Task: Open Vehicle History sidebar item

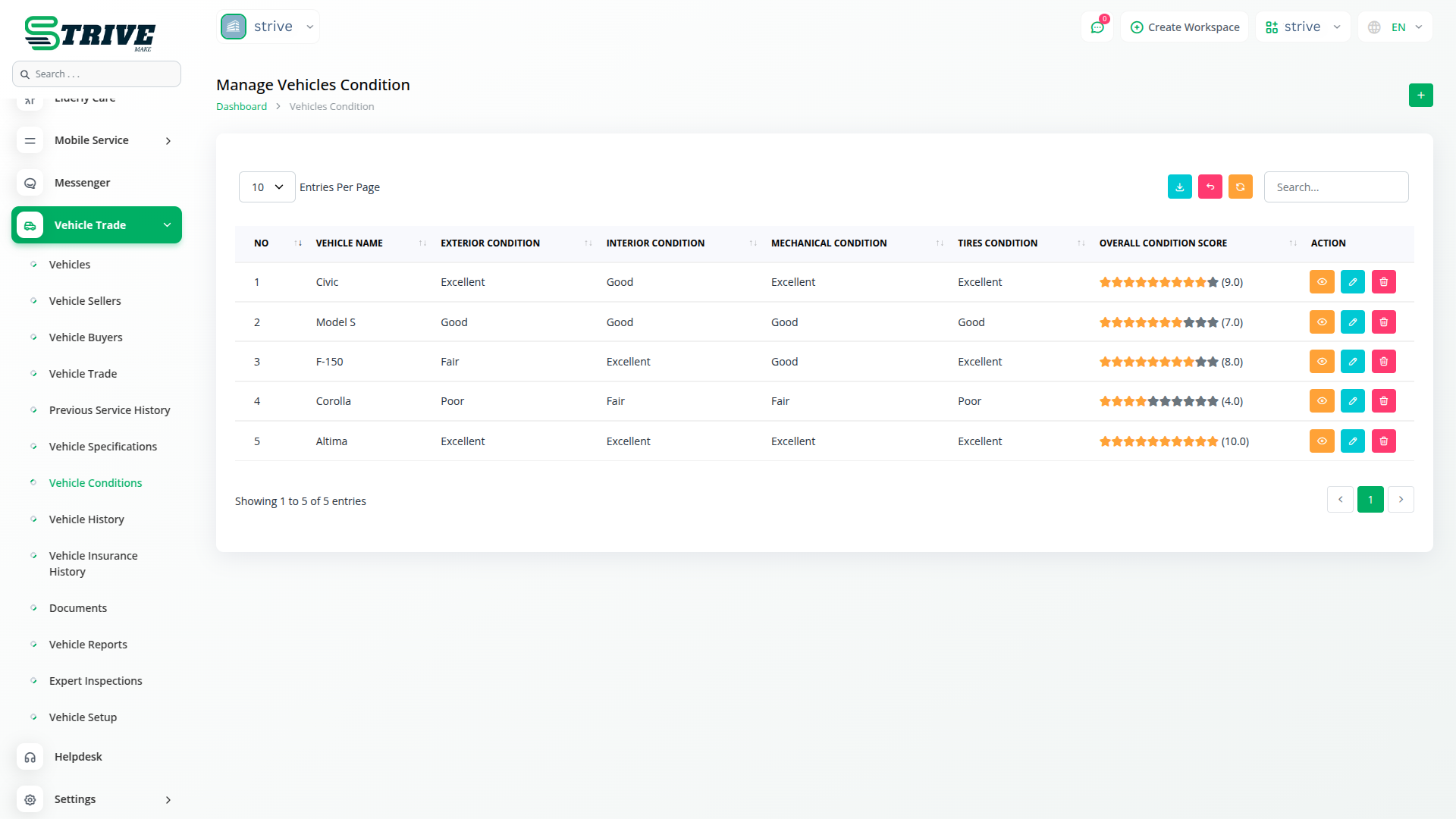Action: click(86, 519)
